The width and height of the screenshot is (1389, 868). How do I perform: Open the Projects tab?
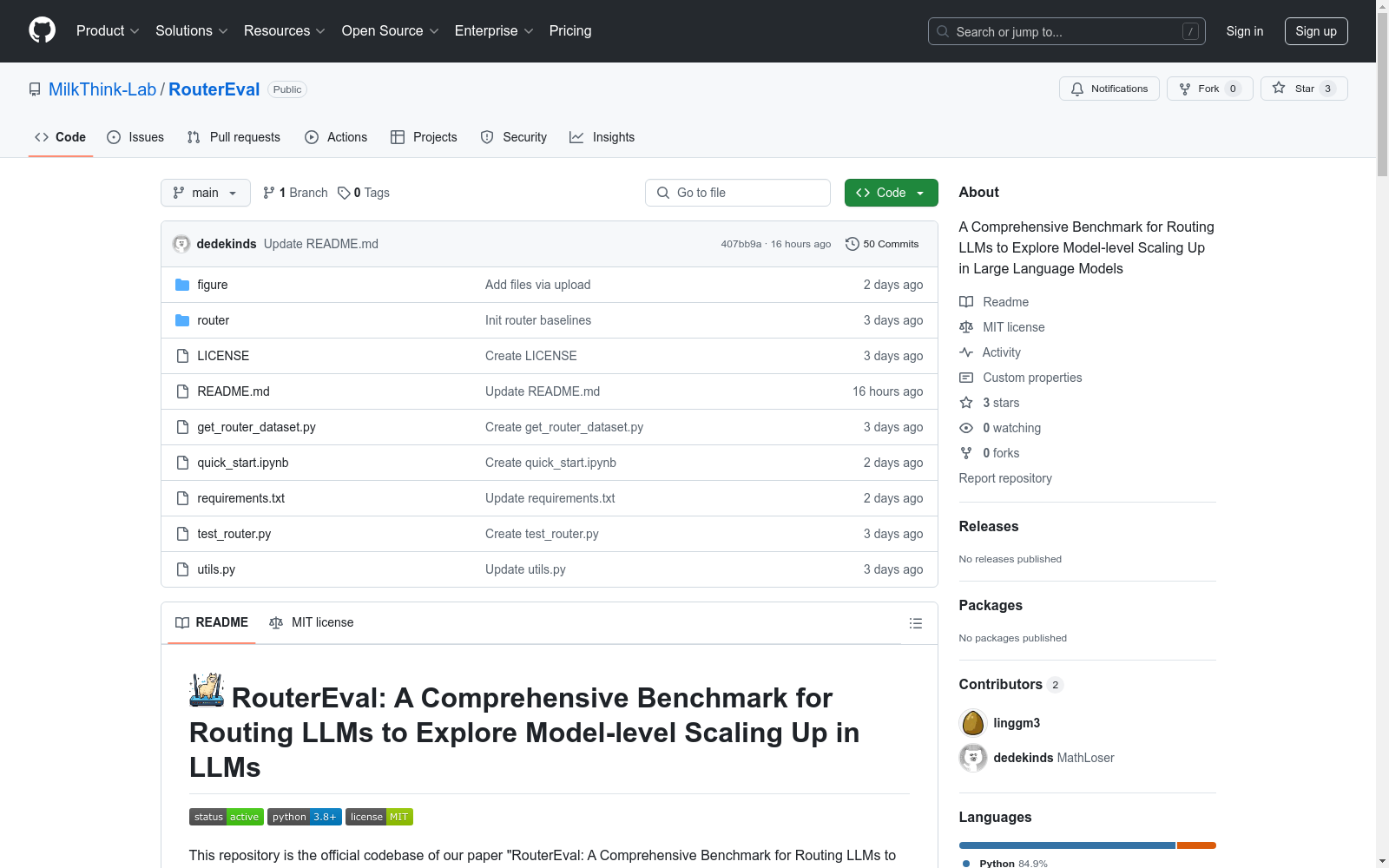[424, 137]
